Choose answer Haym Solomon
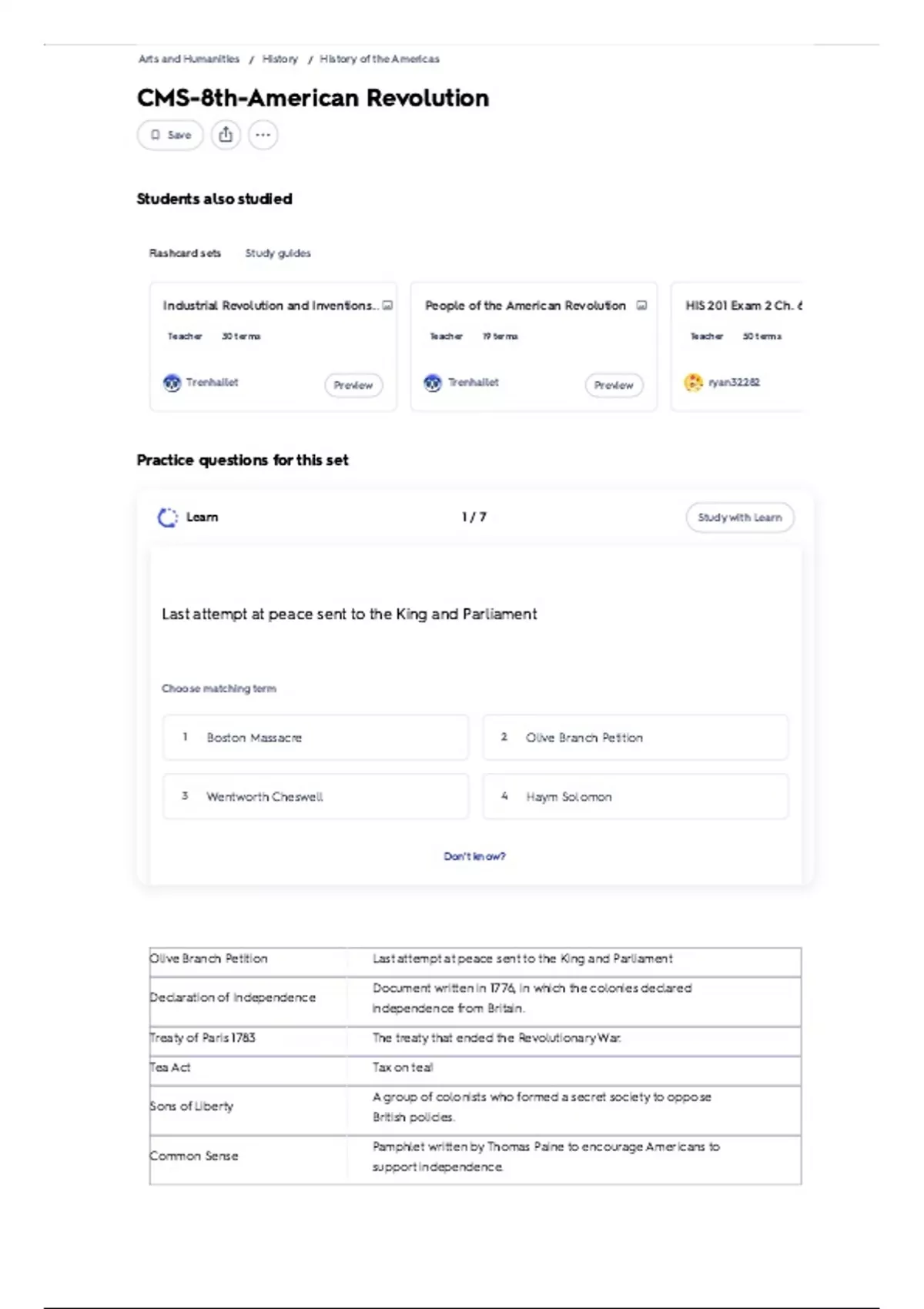This screenshot has height=1309, width=924. point(635,796)
